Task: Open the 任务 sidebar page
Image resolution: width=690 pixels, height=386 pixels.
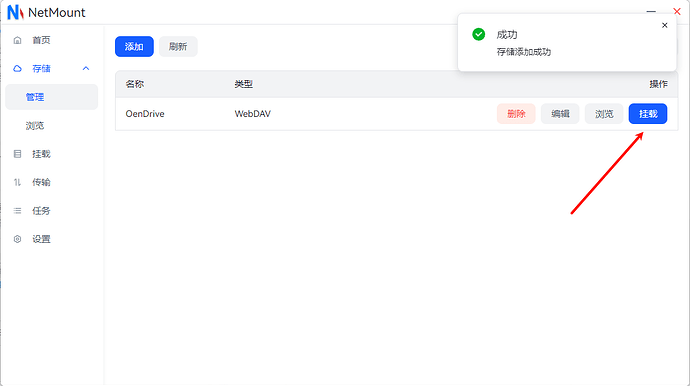Action: [x=51, y=211]
